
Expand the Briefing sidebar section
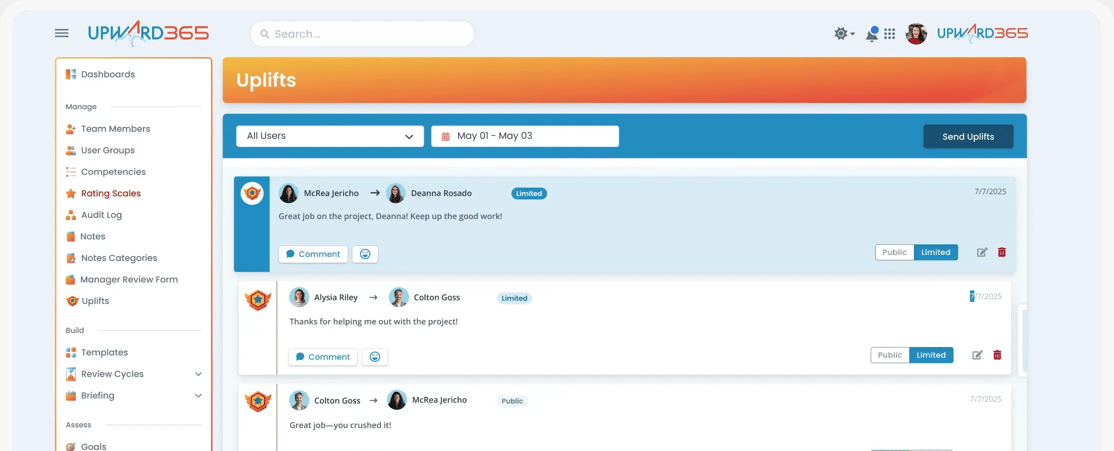[198, 396]
